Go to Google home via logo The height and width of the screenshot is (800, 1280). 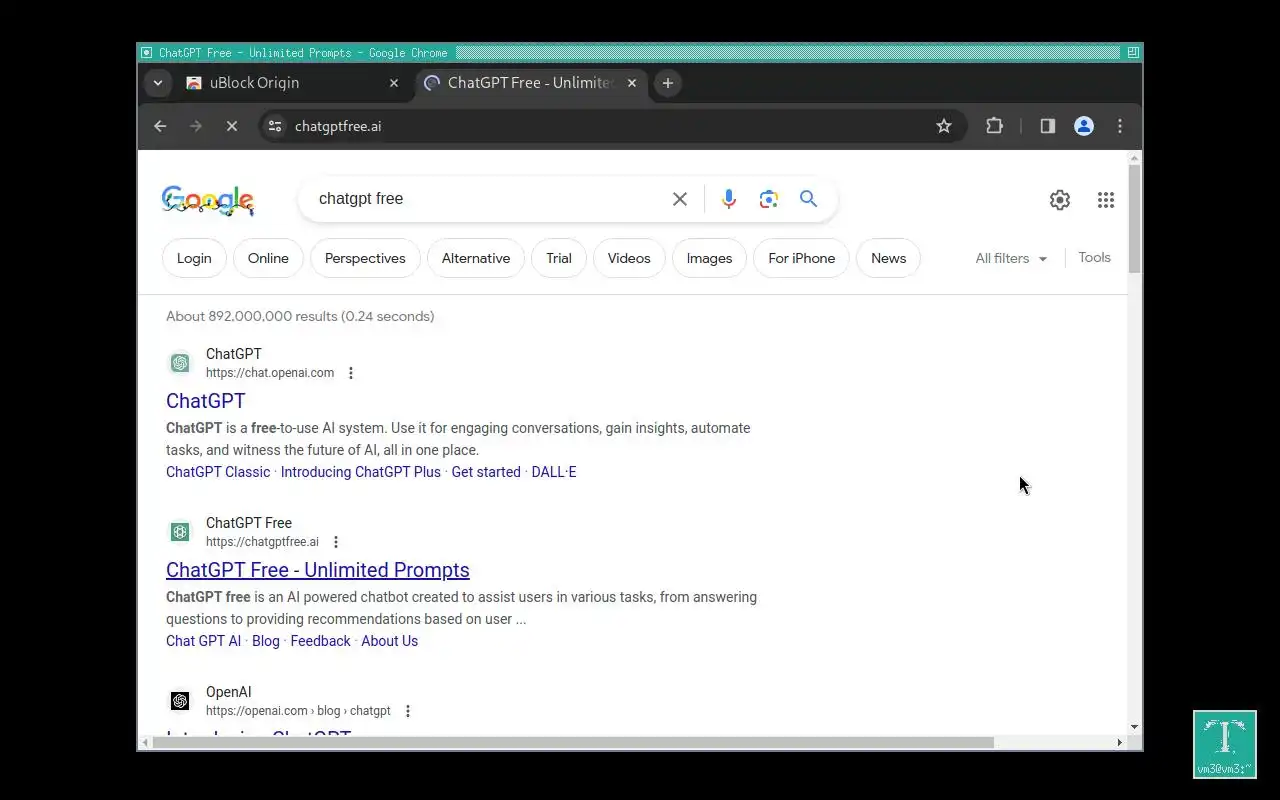pos(207,200)
